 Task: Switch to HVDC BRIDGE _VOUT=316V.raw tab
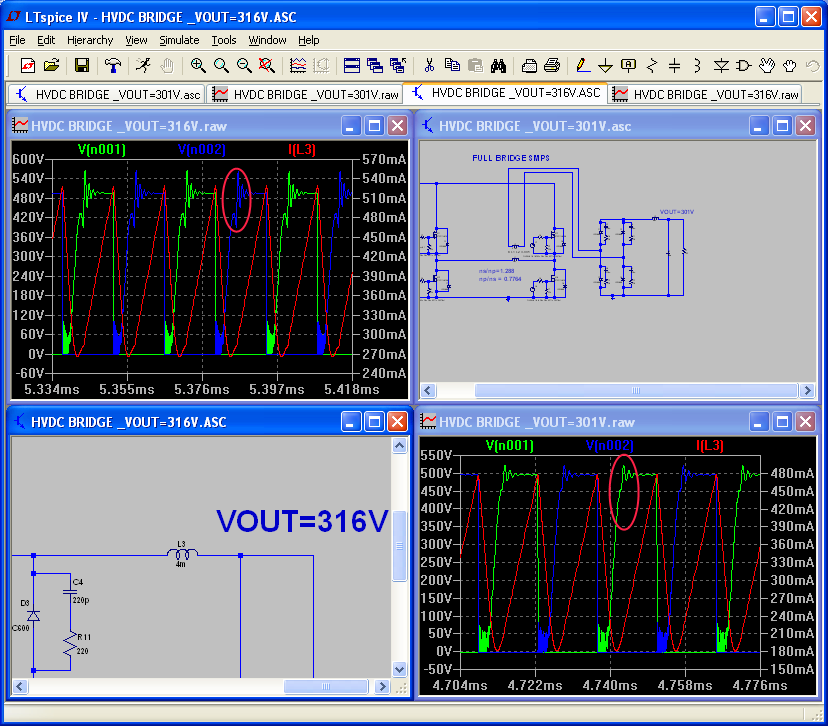point(705,95)
